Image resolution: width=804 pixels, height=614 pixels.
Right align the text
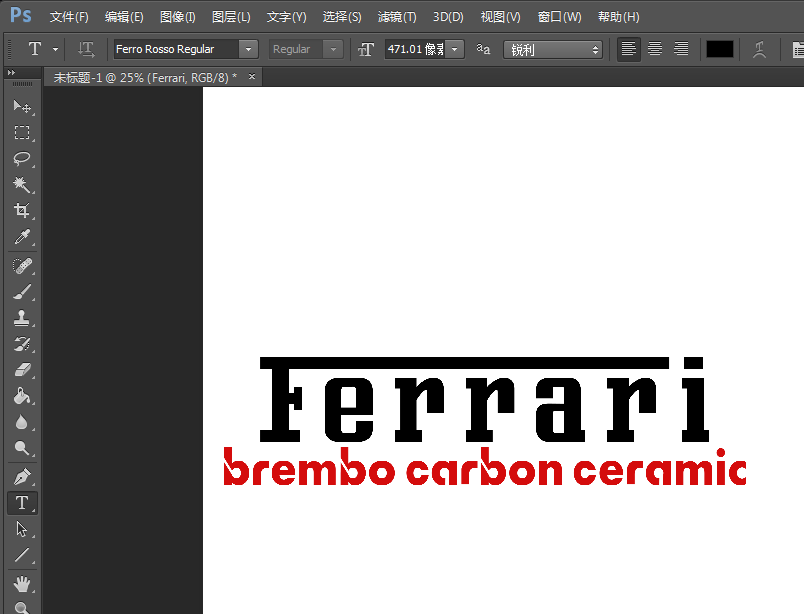pyautogui.click(x=681, y=49)
